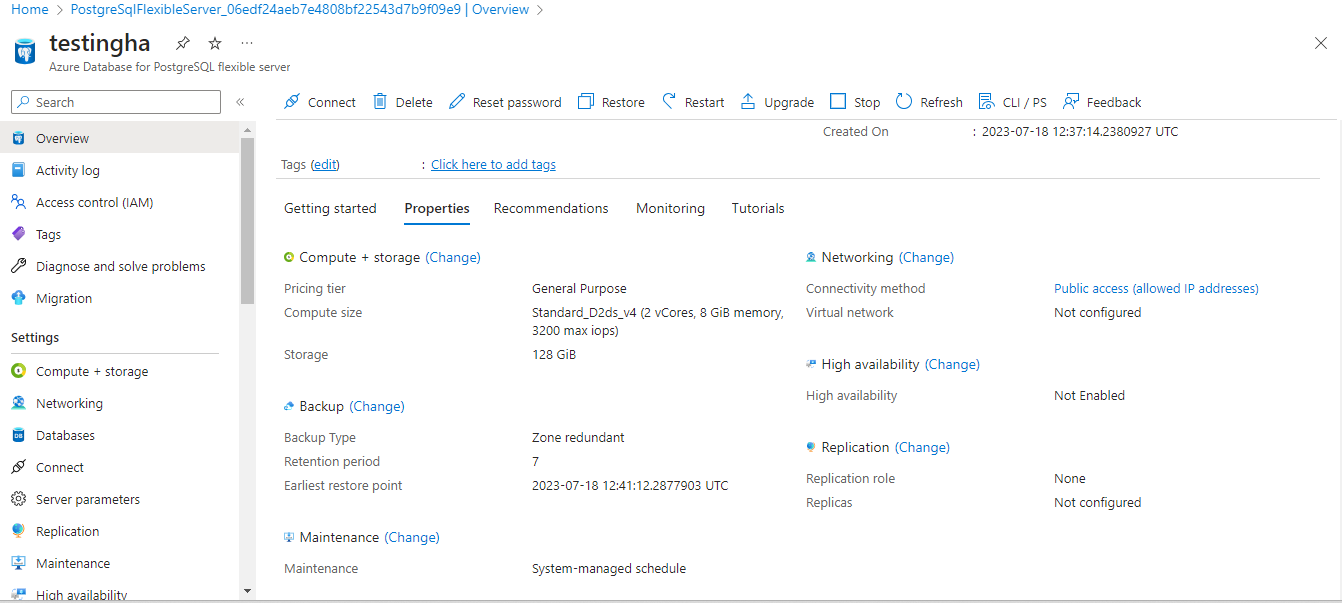Click the Restore toolbar icon
Screen dimensions: 1342x603
pyautogui.click(x=586, y=101)
